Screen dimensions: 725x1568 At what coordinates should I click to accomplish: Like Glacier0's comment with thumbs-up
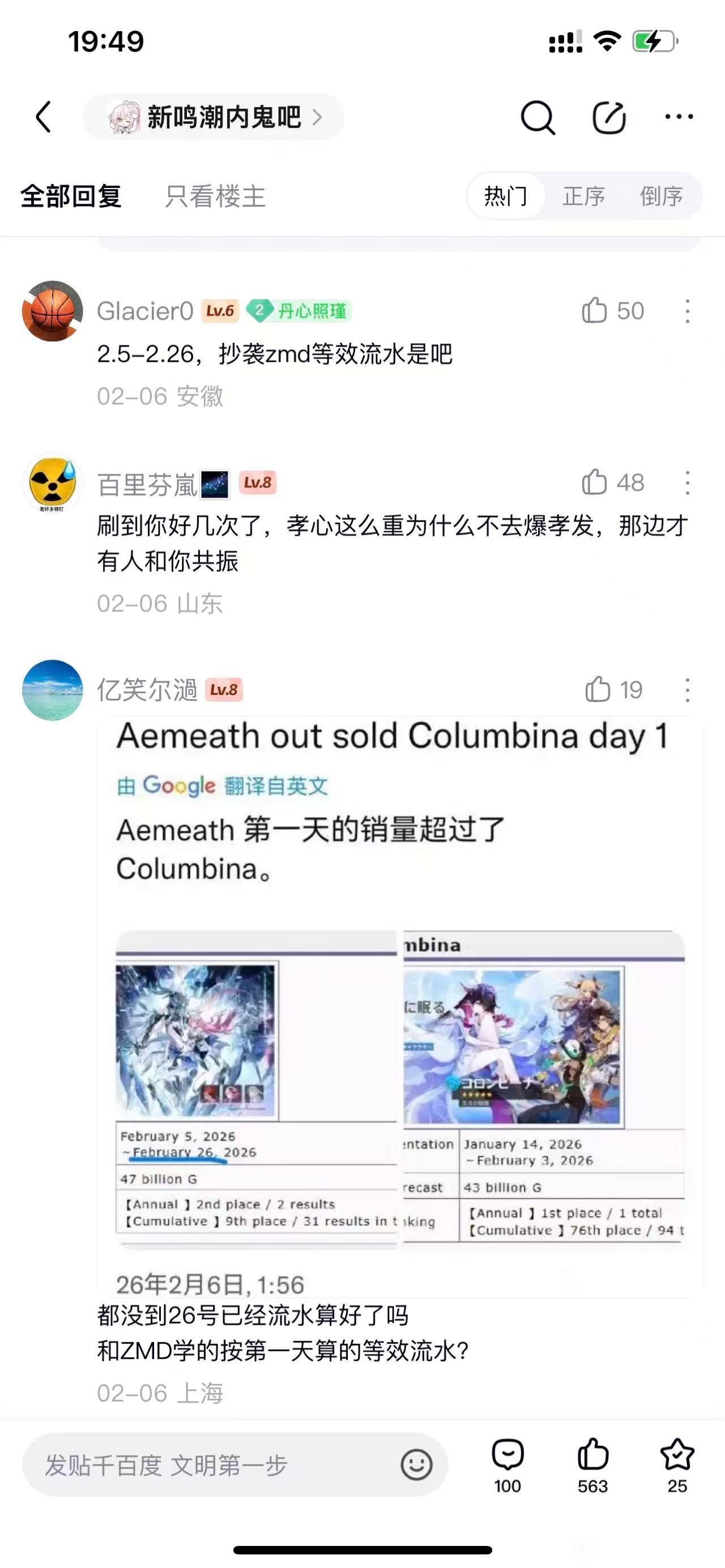594,310
